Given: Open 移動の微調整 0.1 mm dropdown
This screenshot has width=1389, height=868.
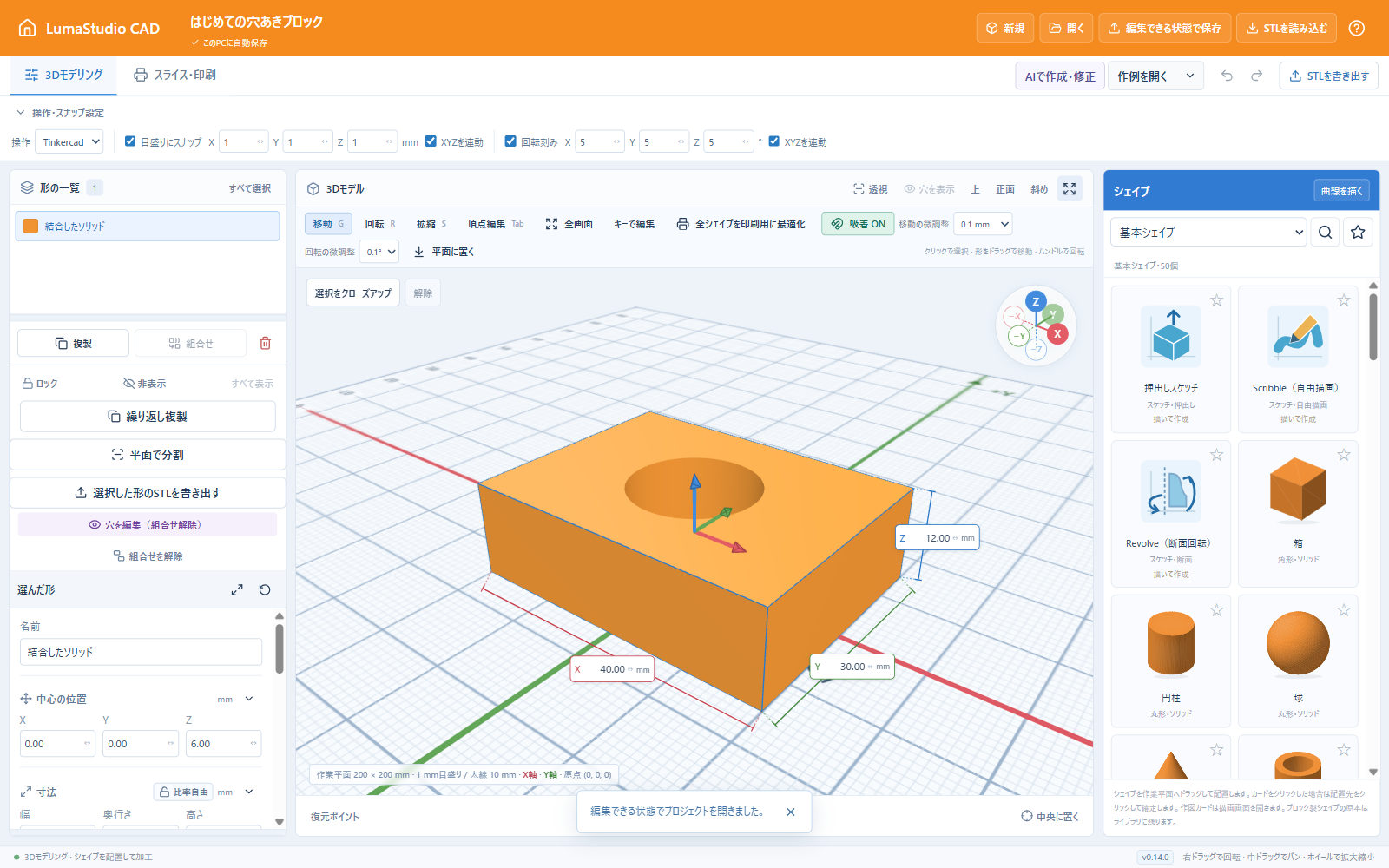Looking at the screenshot, I should point(983,224).
